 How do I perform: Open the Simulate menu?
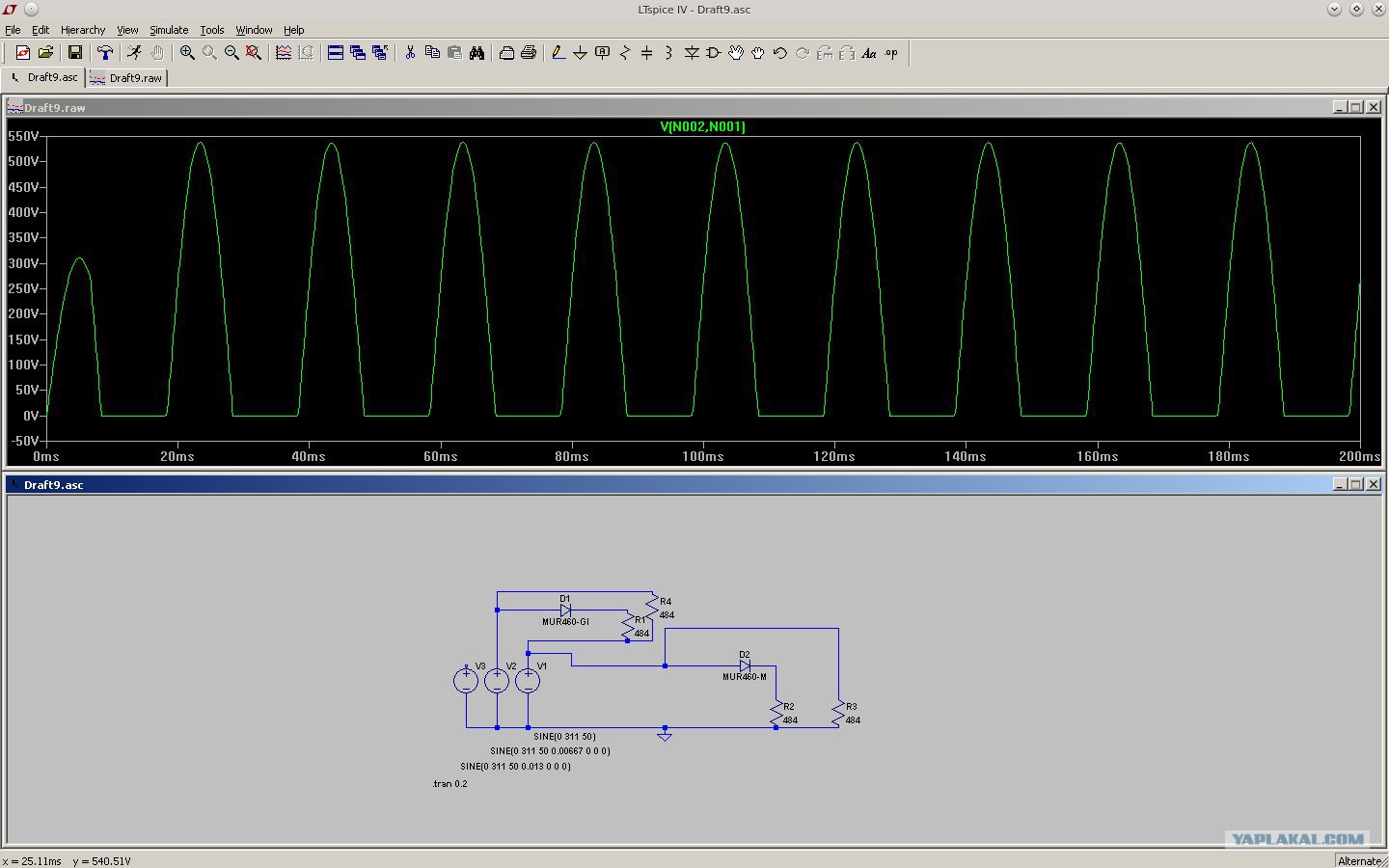(169, 30)
